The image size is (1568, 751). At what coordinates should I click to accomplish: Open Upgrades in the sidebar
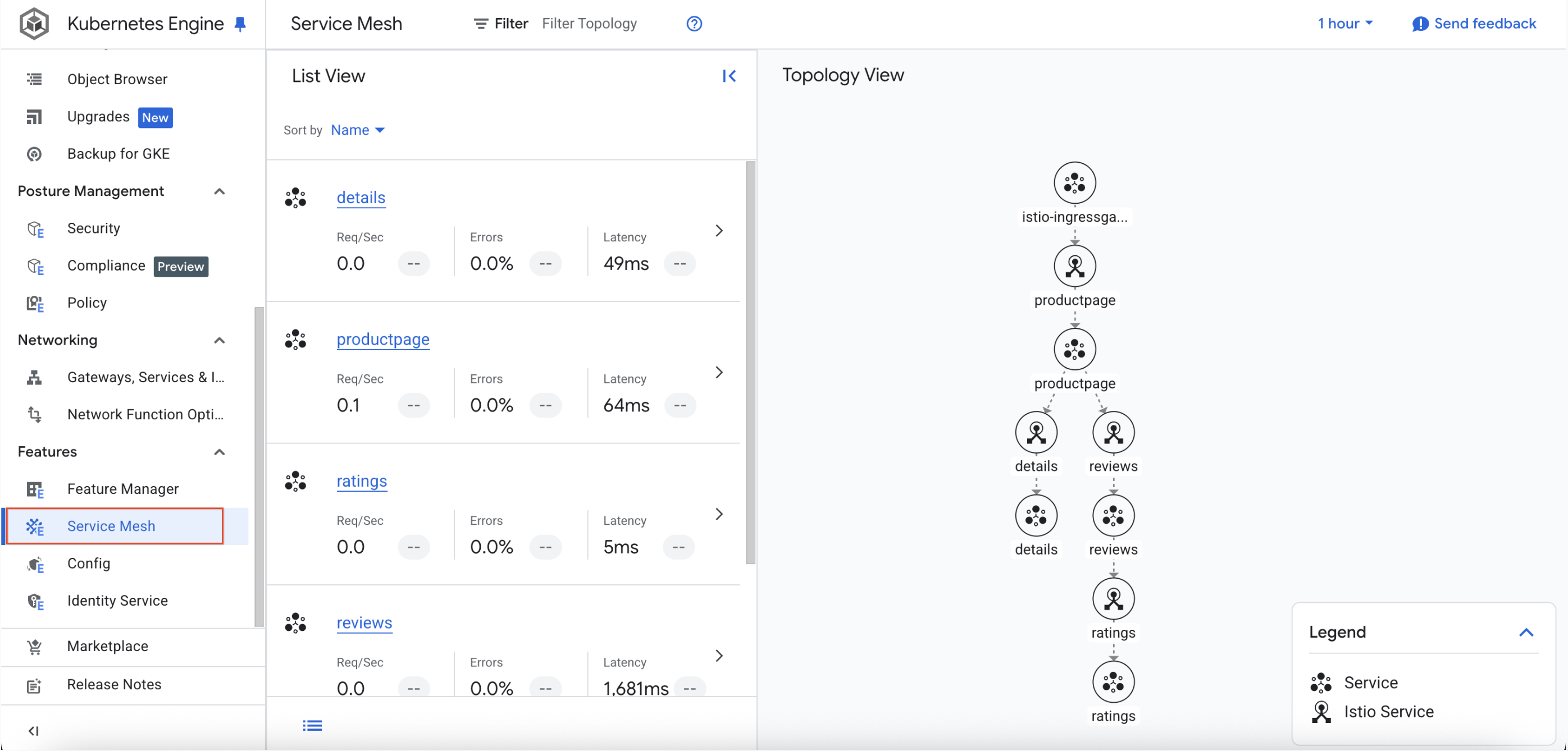[x=98, y=117]
